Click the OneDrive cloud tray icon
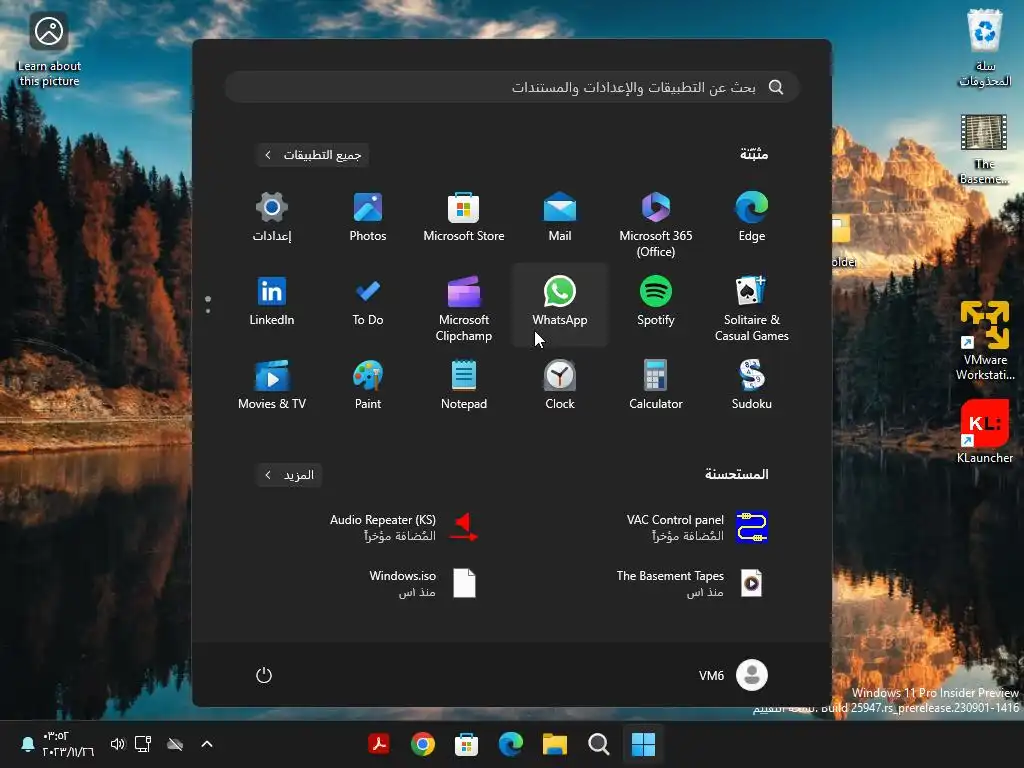The height and width of the screenshot is (768, 1024). point(175,744)
